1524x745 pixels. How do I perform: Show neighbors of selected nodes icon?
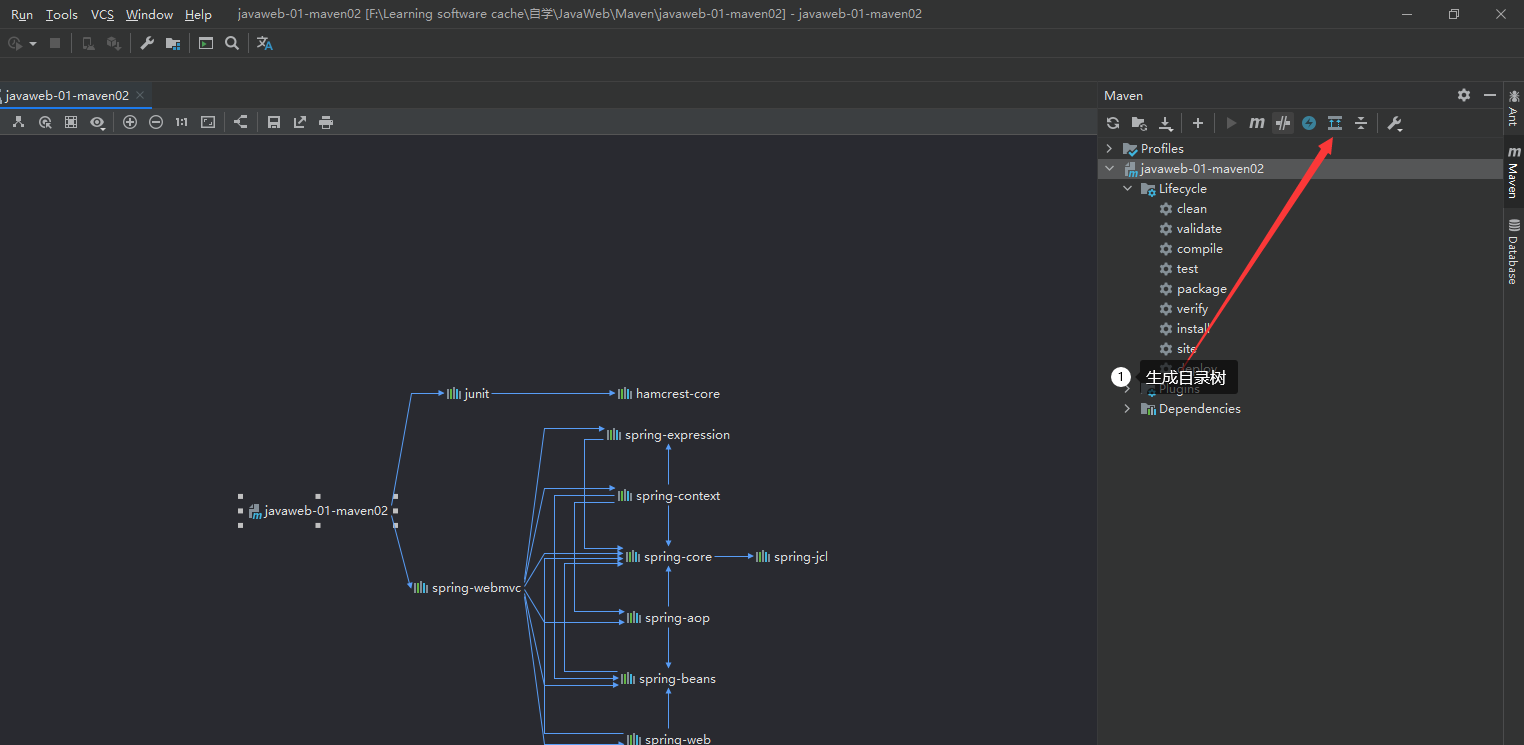(x=71, y=122)
